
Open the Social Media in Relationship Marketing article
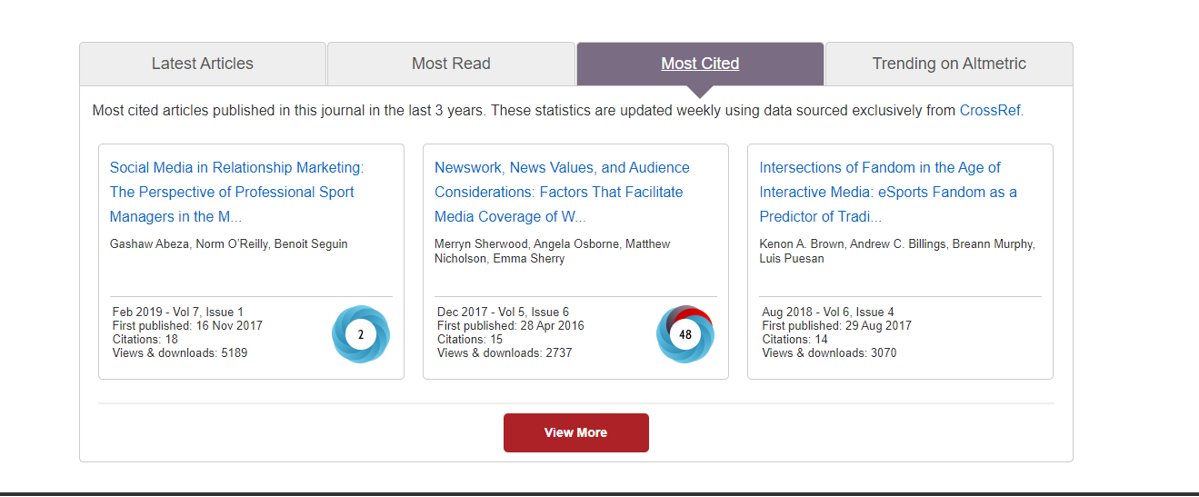click(x=237, y=192)
